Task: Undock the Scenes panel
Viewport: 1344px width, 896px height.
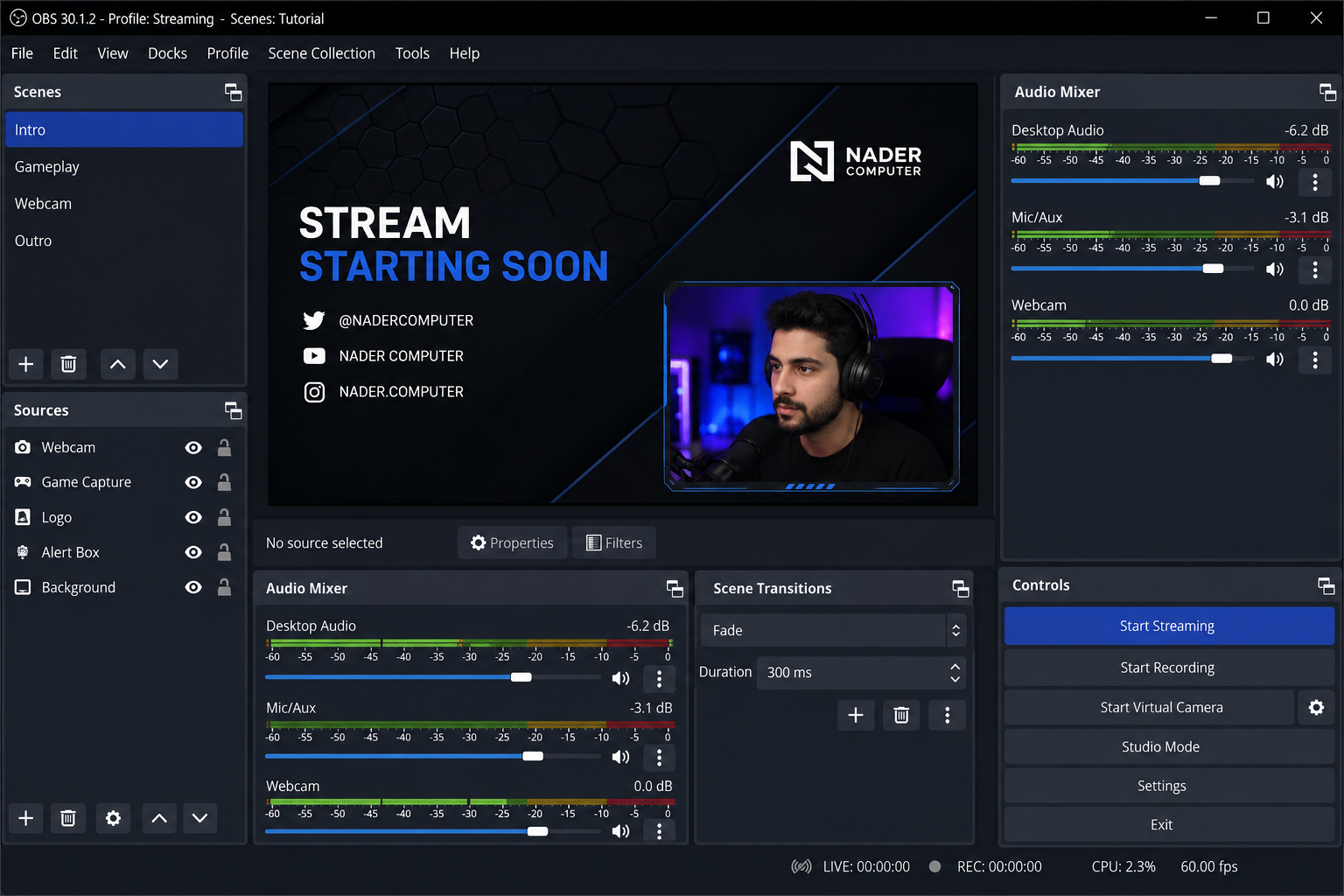Action: [233, 92]
